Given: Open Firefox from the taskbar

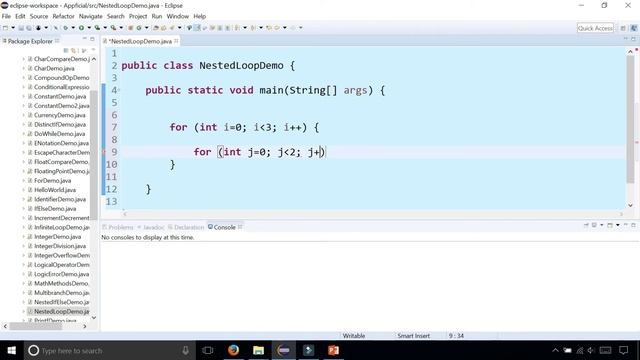Looking at the screenshot, I should tap(233, 350).
